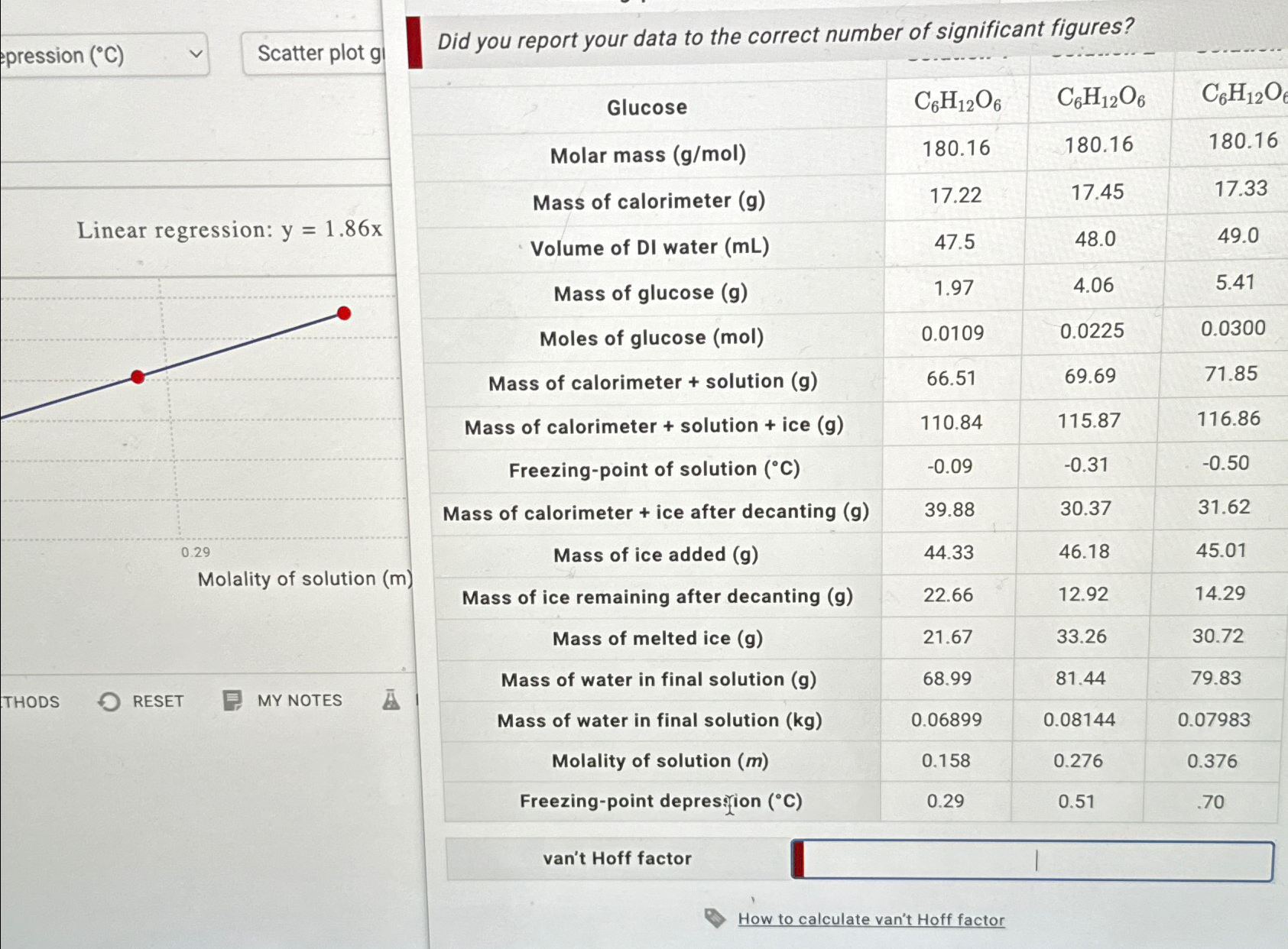
Task: Select the lower red data point on graph
Action: 138,375
